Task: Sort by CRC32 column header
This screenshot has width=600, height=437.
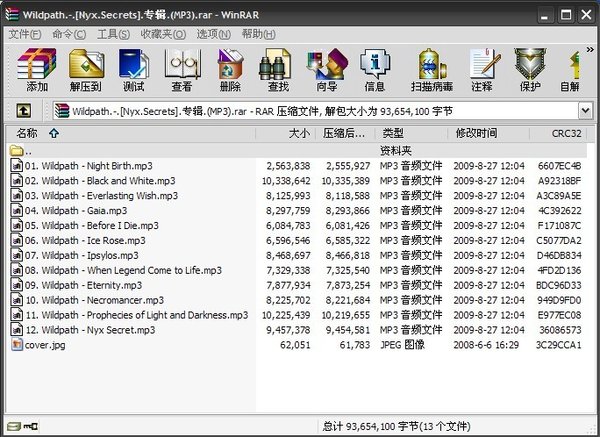Action: click(x=559, y=134)
